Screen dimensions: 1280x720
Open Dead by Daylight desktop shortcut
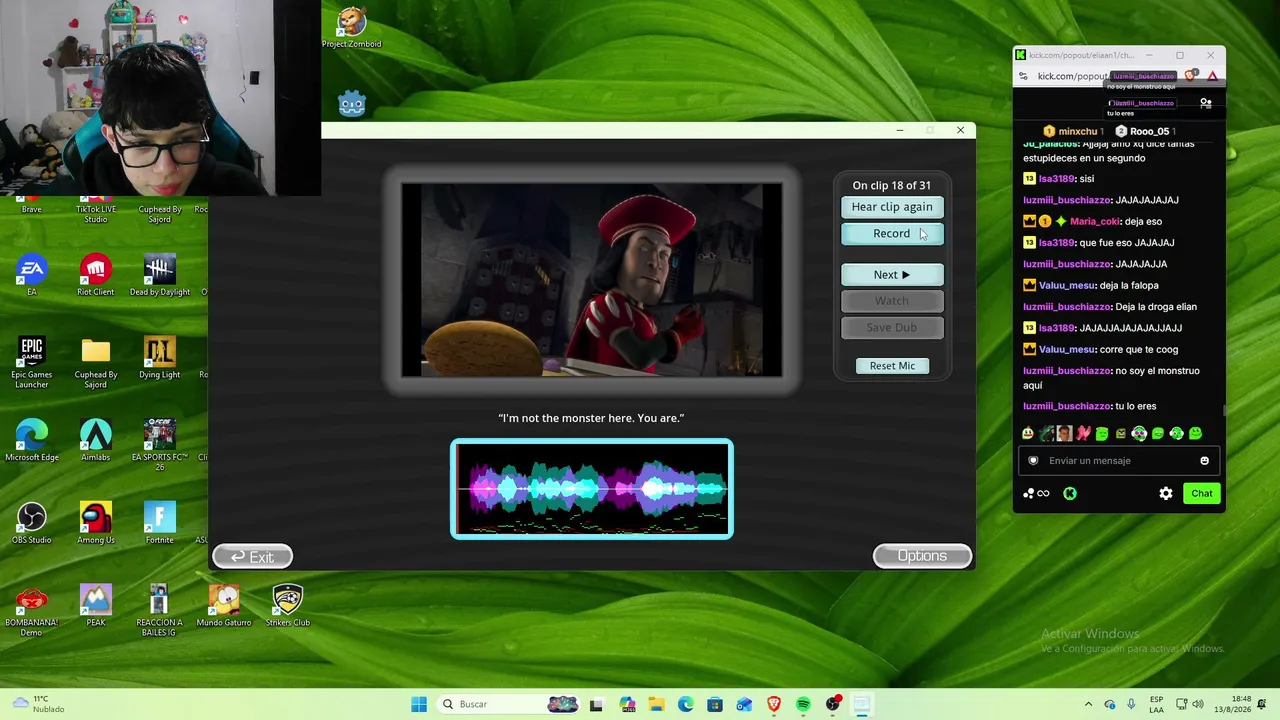[x=160, y=276]
